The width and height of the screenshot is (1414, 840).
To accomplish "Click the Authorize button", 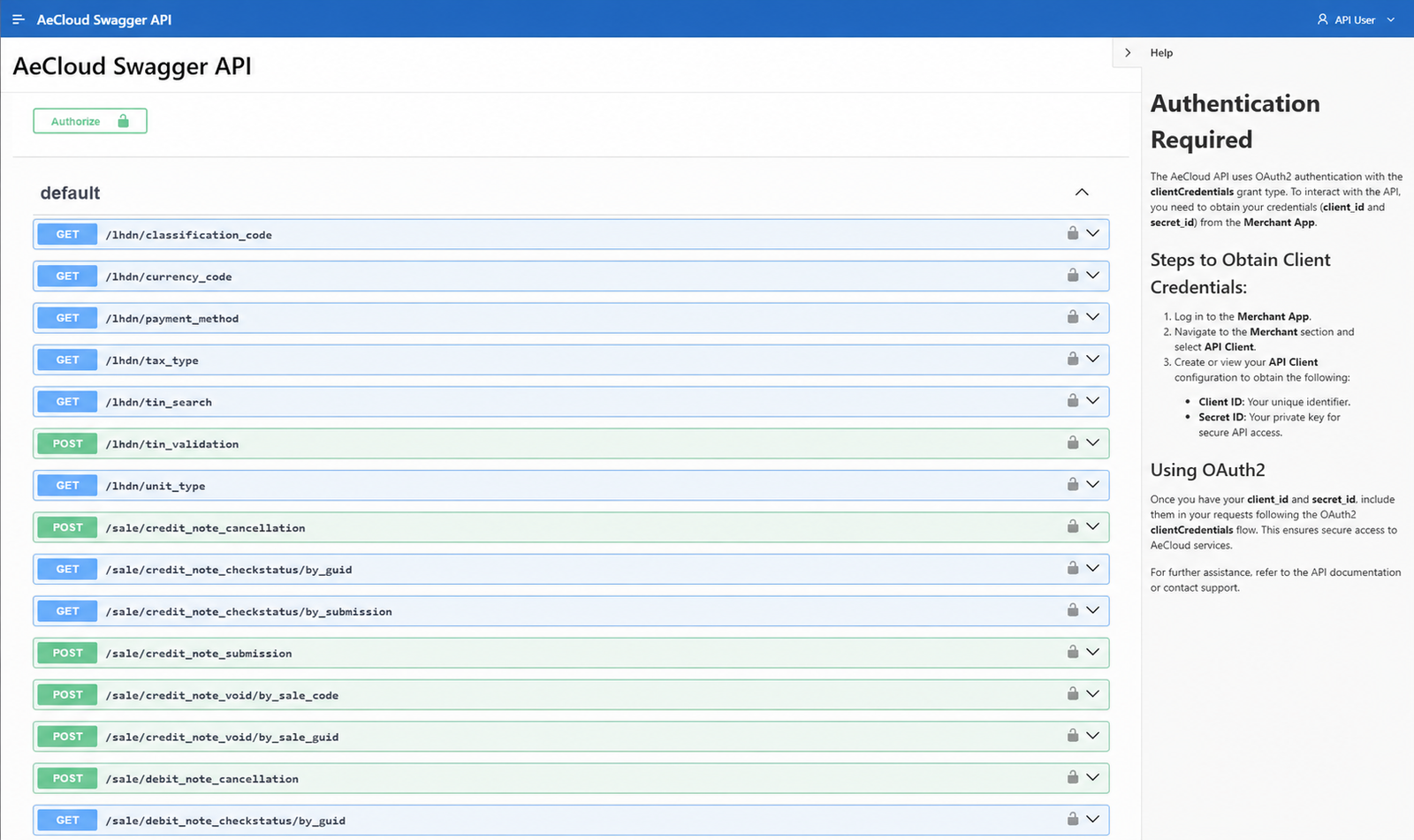I will pos(90,121).
